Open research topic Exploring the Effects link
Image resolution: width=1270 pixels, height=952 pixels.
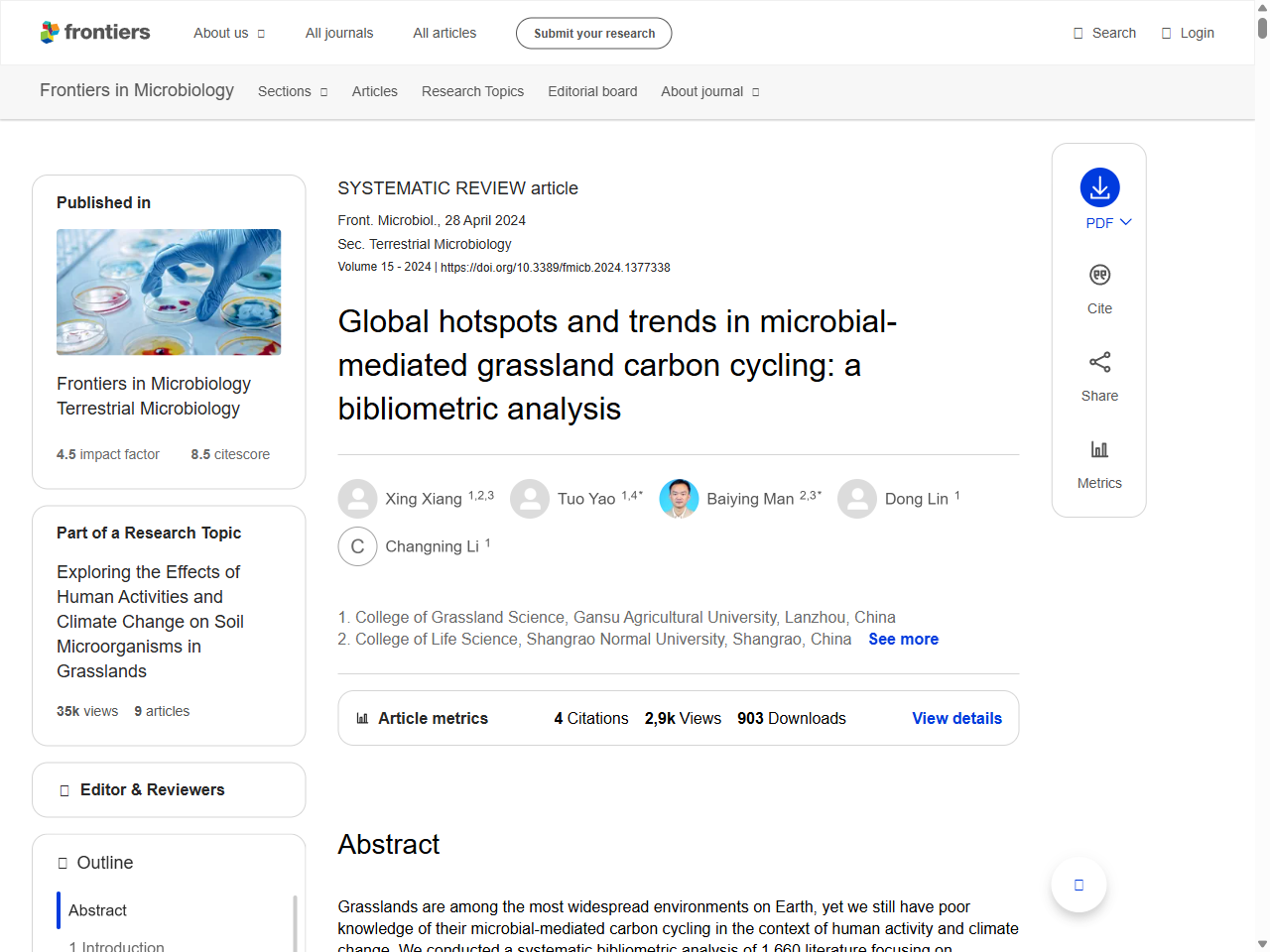[x=150, y=622]
